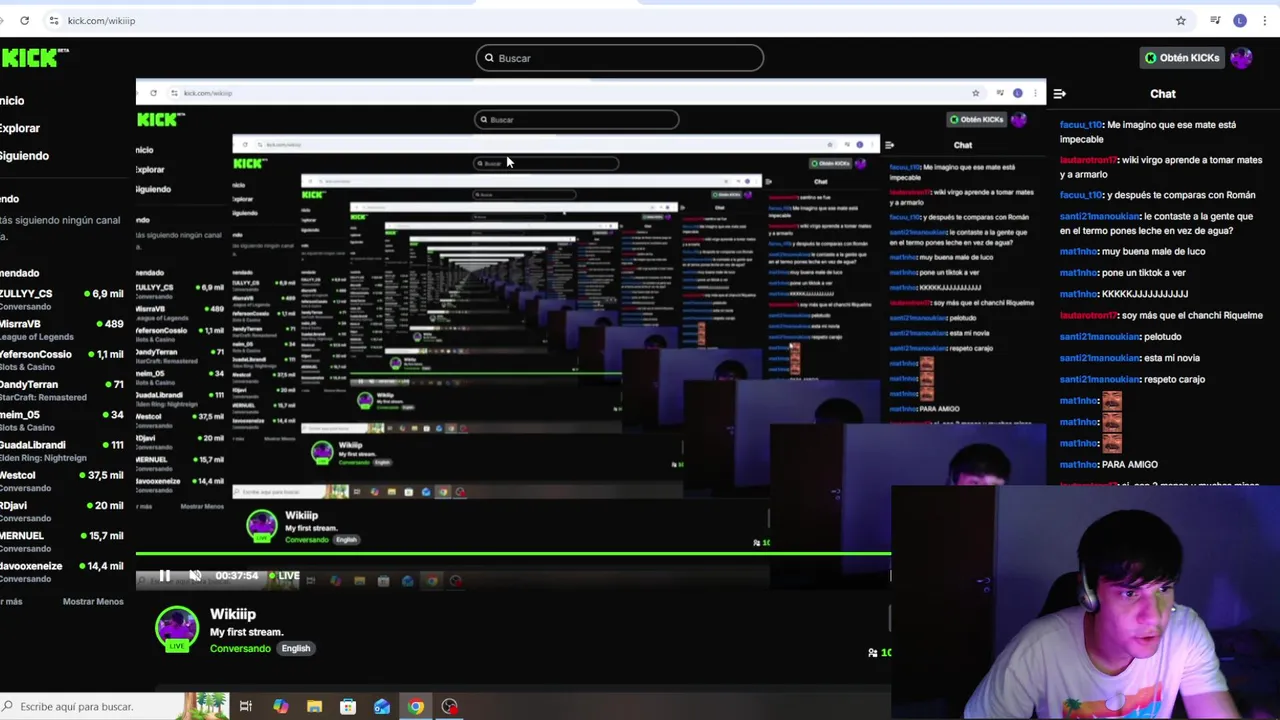Focus the Buscar search field

(619, 58)
